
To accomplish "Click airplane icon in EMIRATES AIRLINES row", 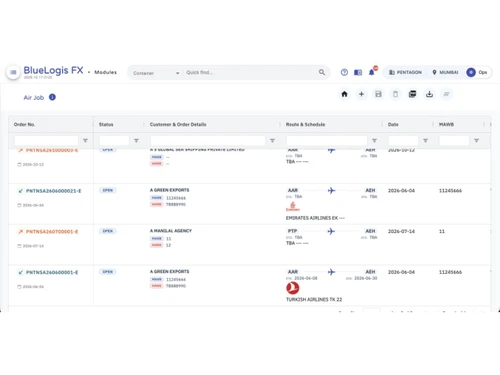I will [x=331, y=190].
